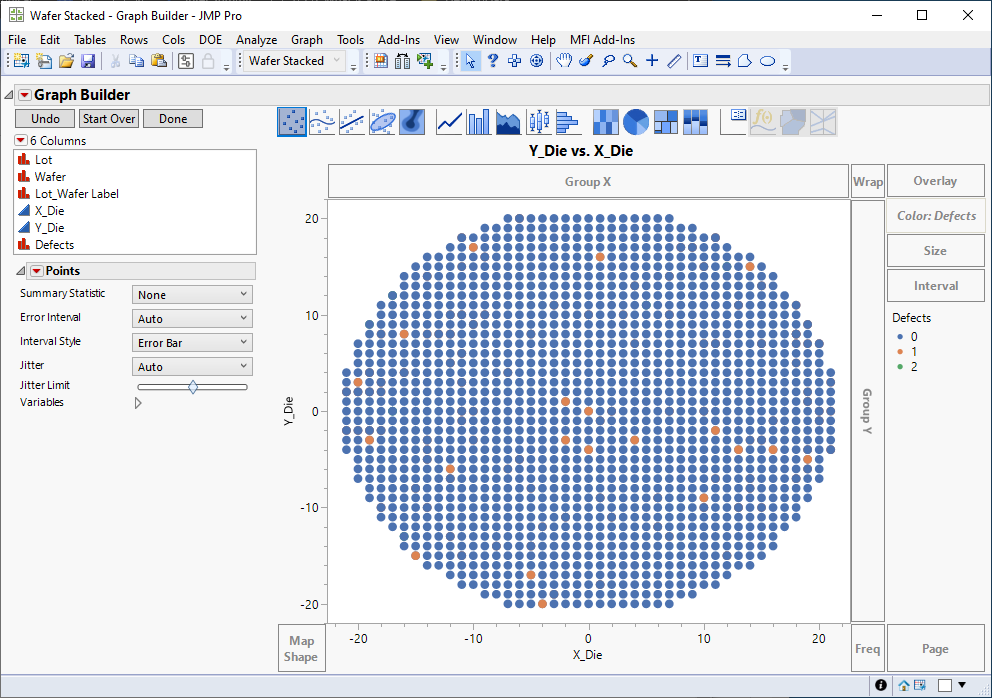
Task: Click the Start Over button
Action: point(109,118)
